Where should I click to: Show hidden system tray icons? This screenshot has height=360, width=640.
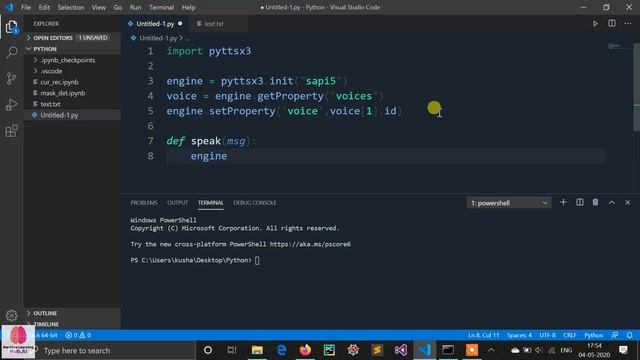[491, 350]
